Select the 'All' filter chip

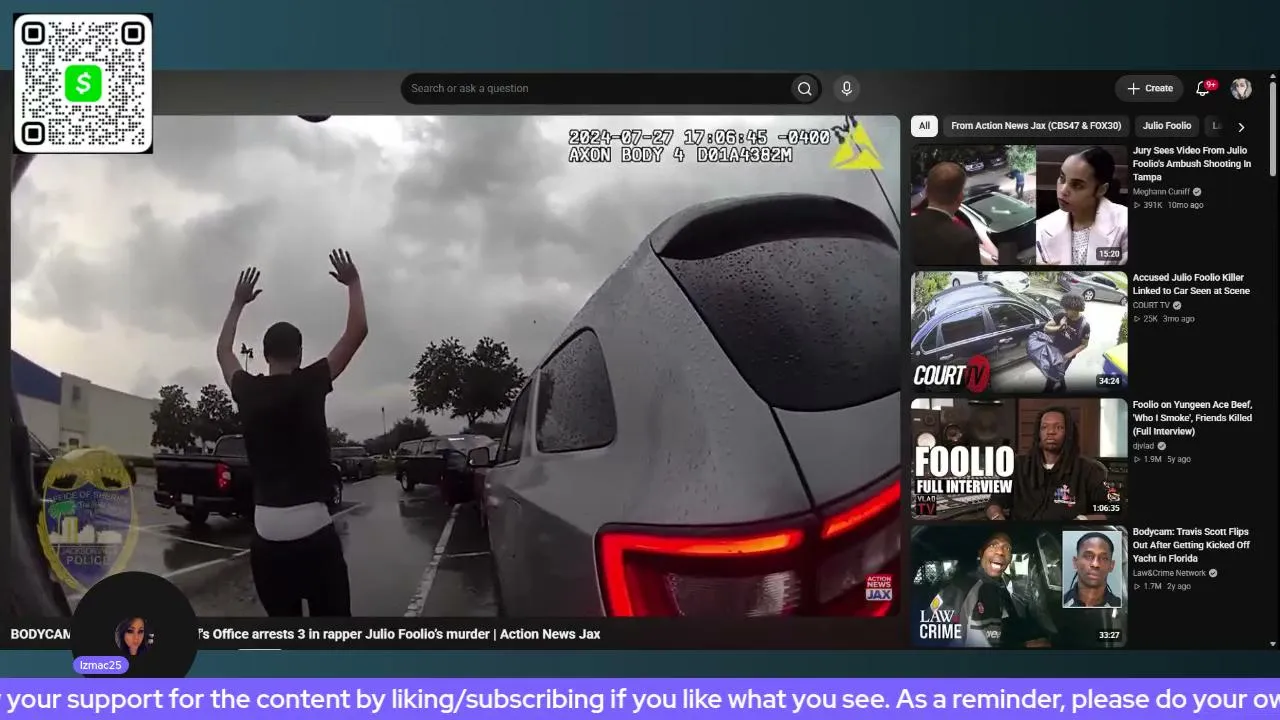point(924,126)
